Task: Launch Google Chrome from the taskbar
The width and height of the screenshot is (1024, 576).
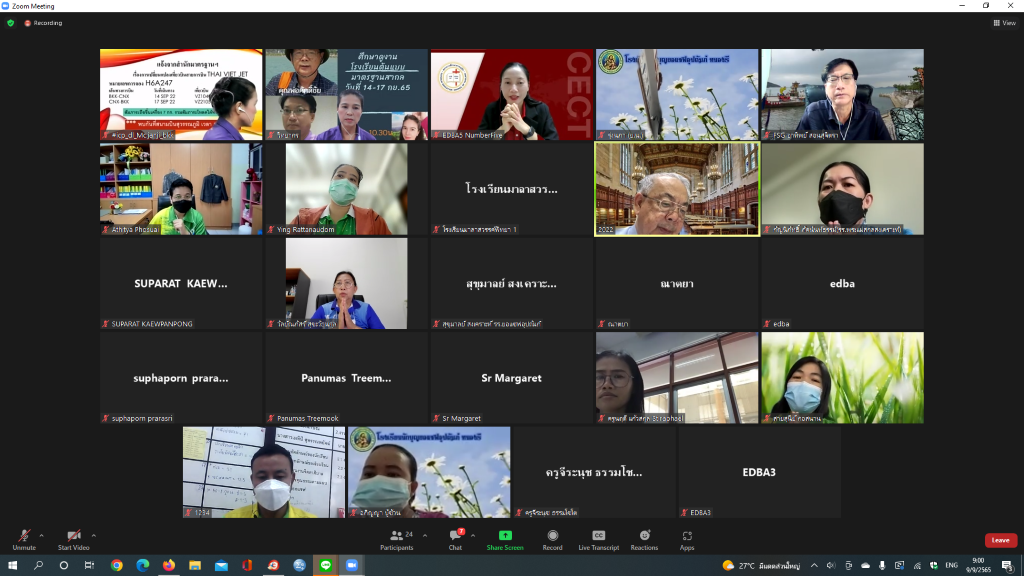Action: click(116, 566)
